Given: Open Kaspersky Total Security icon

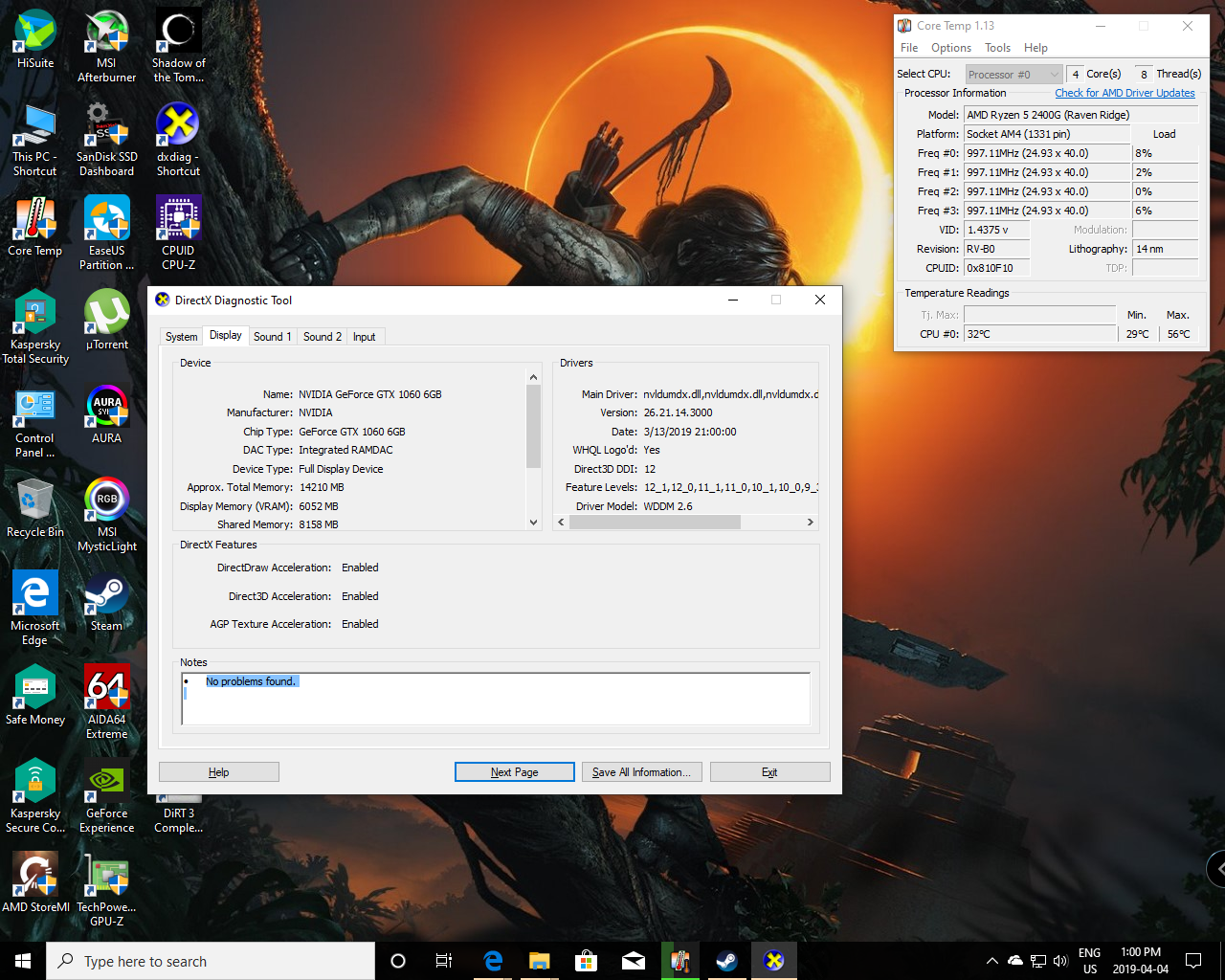Looking at the screenshot, I should [x=35, y=327].
